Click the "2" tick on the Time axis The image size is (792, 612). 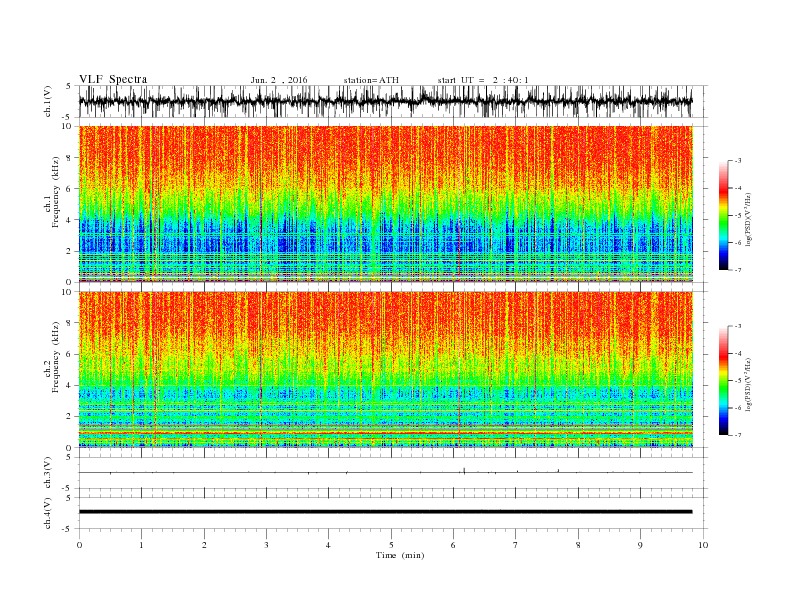click(x=204, y=545)
